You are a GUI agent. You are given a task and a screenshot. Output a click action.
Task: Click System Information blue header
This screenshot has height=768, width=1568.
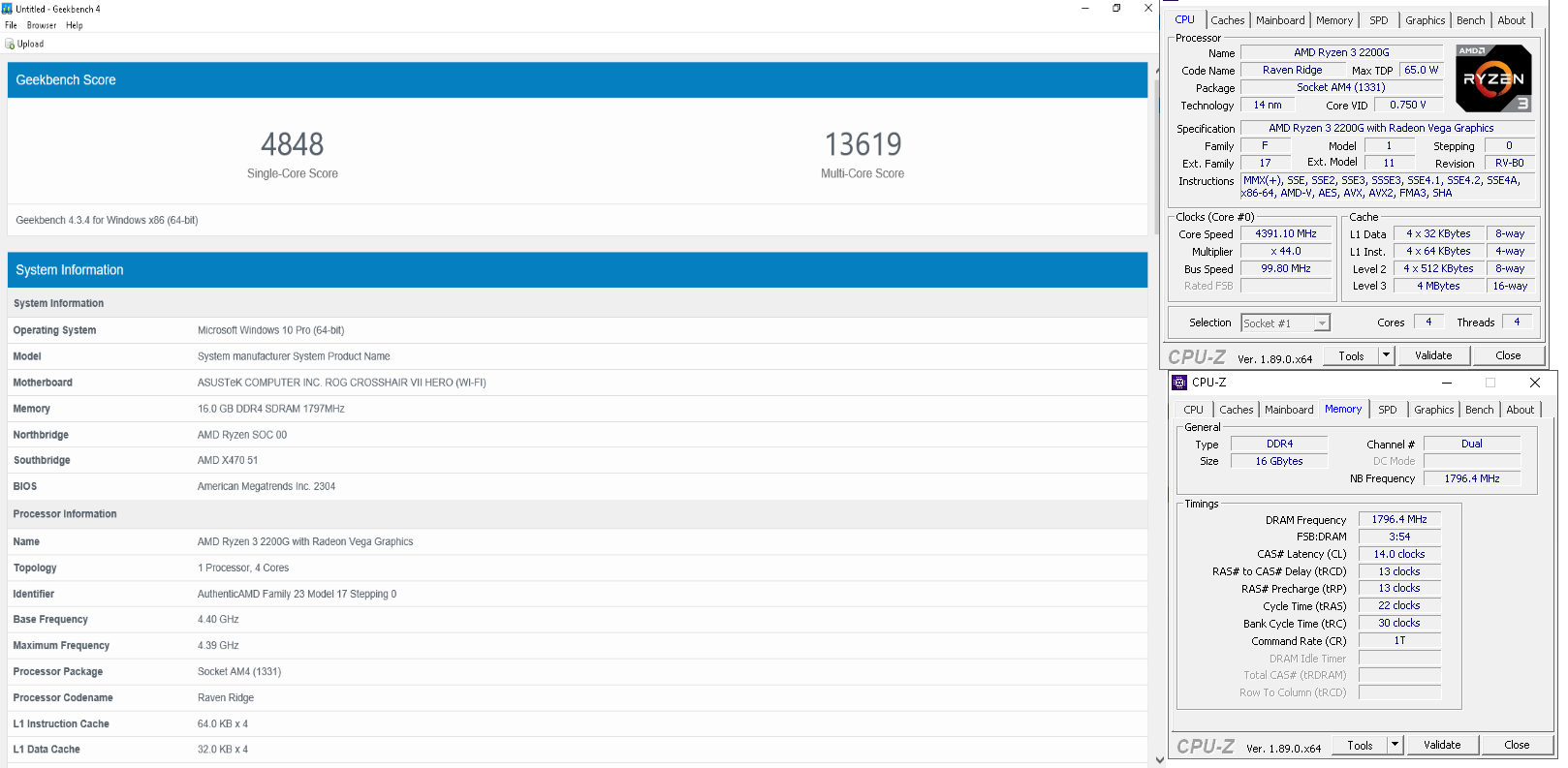[x=578, y=270]
